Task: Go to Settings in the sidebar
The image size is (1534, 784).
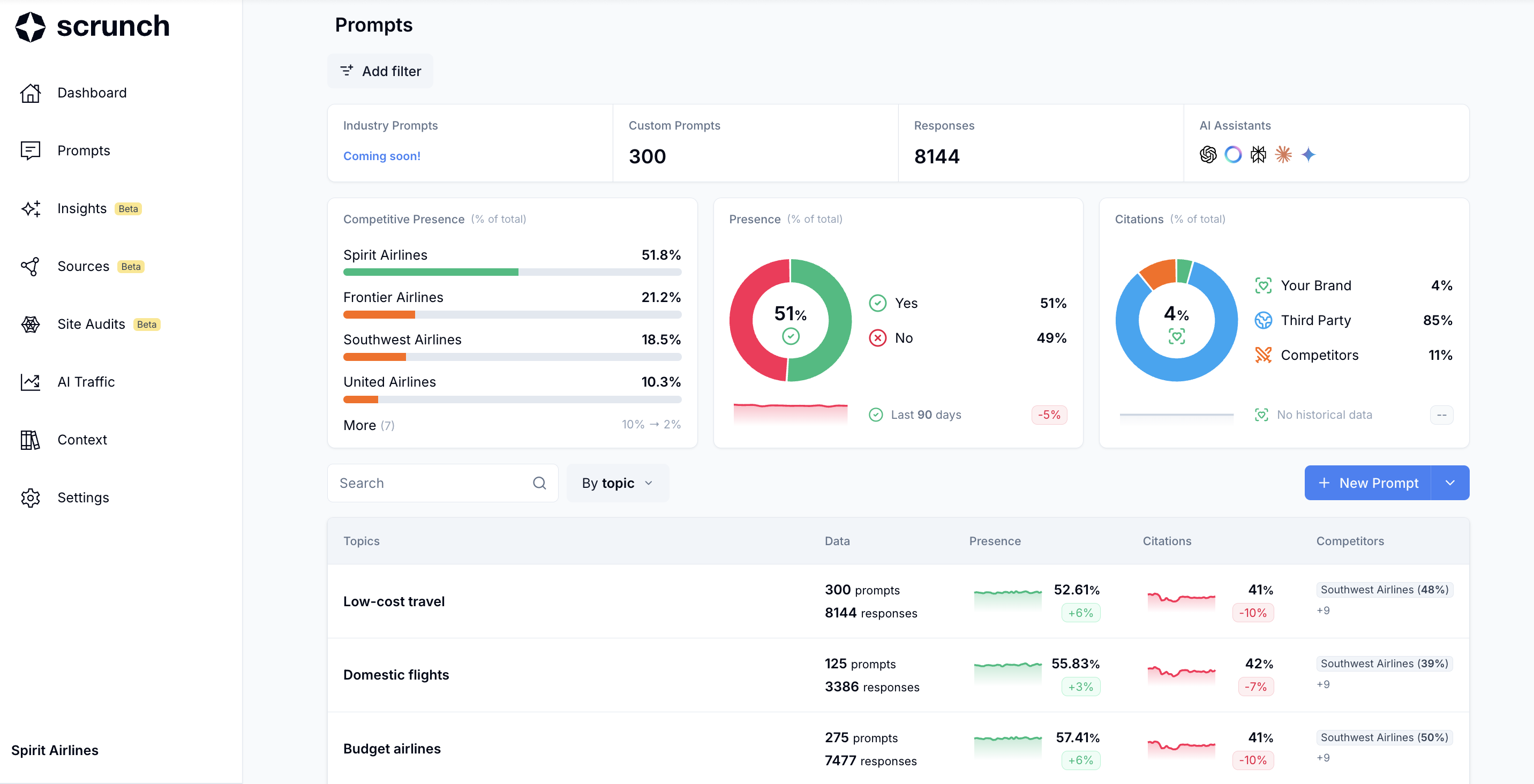Action: click(83, 497)
